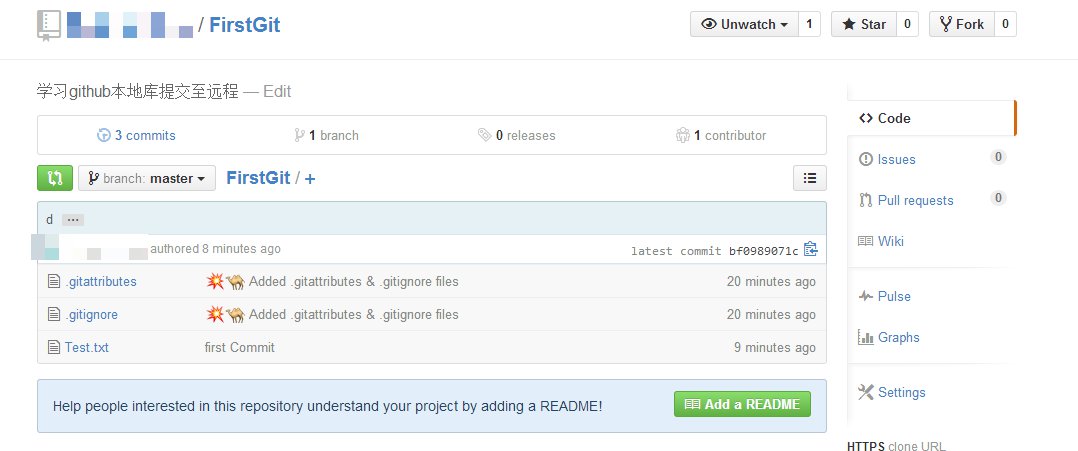1078x451 pixels.
Task: Click the Pull requests count badge
Action: tap(998, 198)
